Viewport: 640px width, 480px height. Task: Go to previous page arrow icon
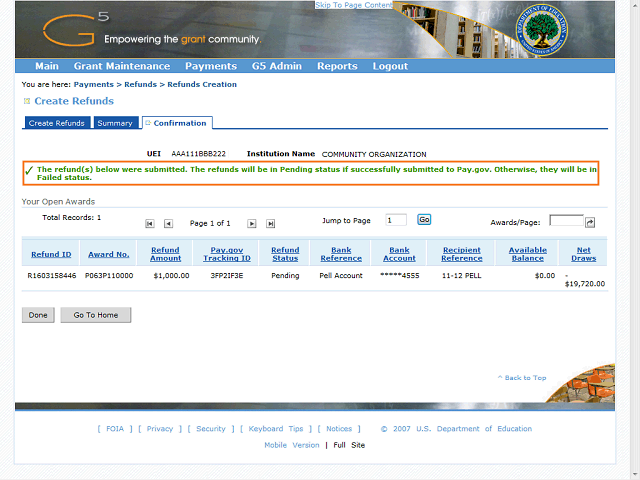168,224
